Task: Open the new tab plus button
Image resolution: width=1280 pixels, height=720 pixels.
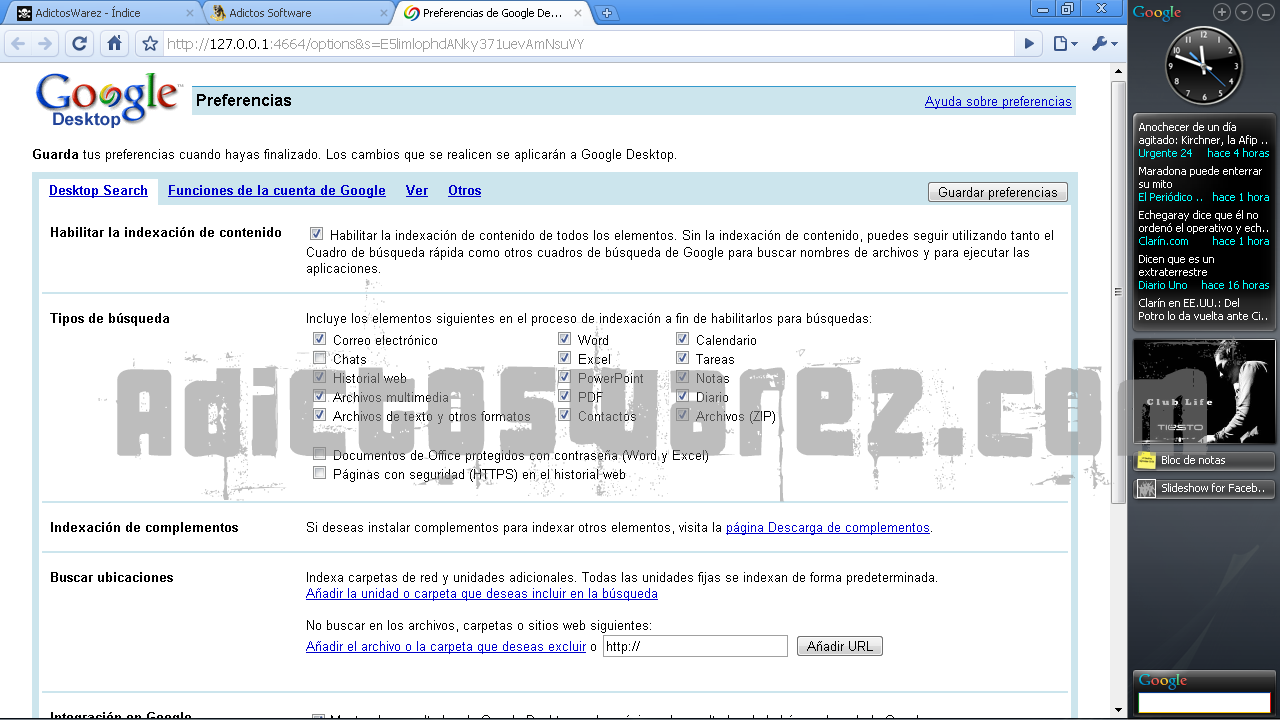Action: (607, 13)
